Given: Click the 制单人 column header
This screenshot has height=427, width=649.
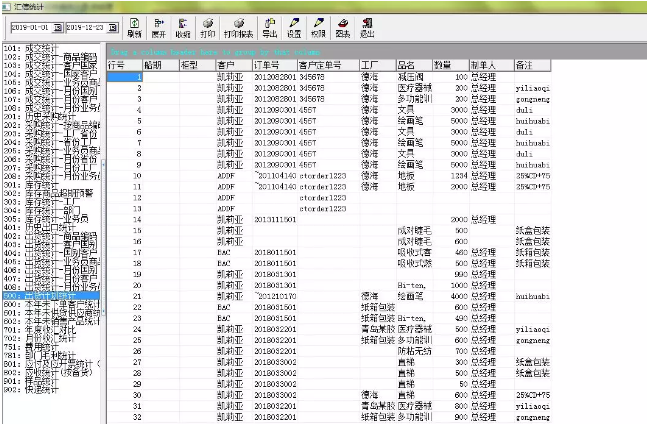Looking at the screenshot, I should (x=491, y=65).
